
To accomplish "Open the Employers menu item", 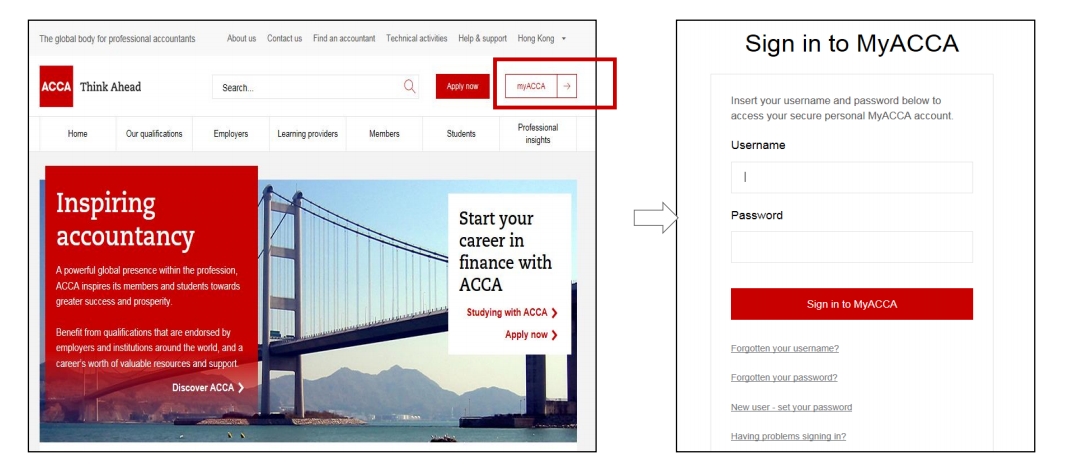I will point(231,134).
